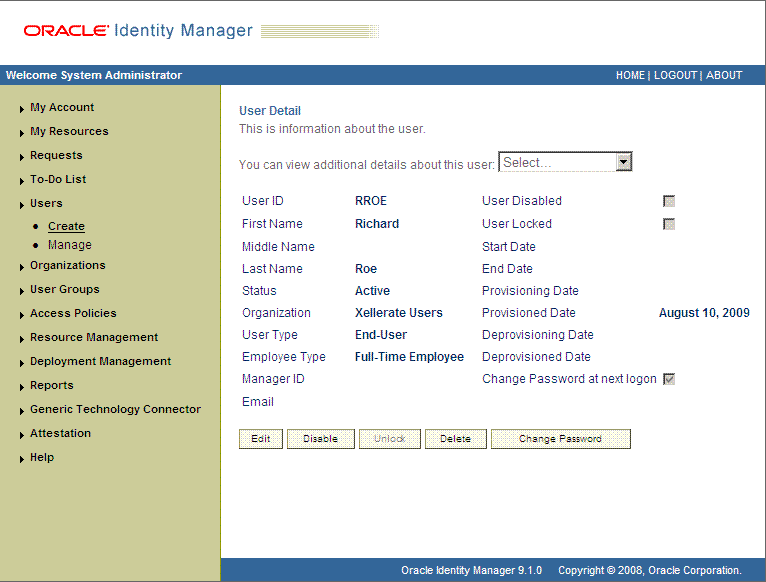
Task: Open Help menu item
Action: (42, 456)
